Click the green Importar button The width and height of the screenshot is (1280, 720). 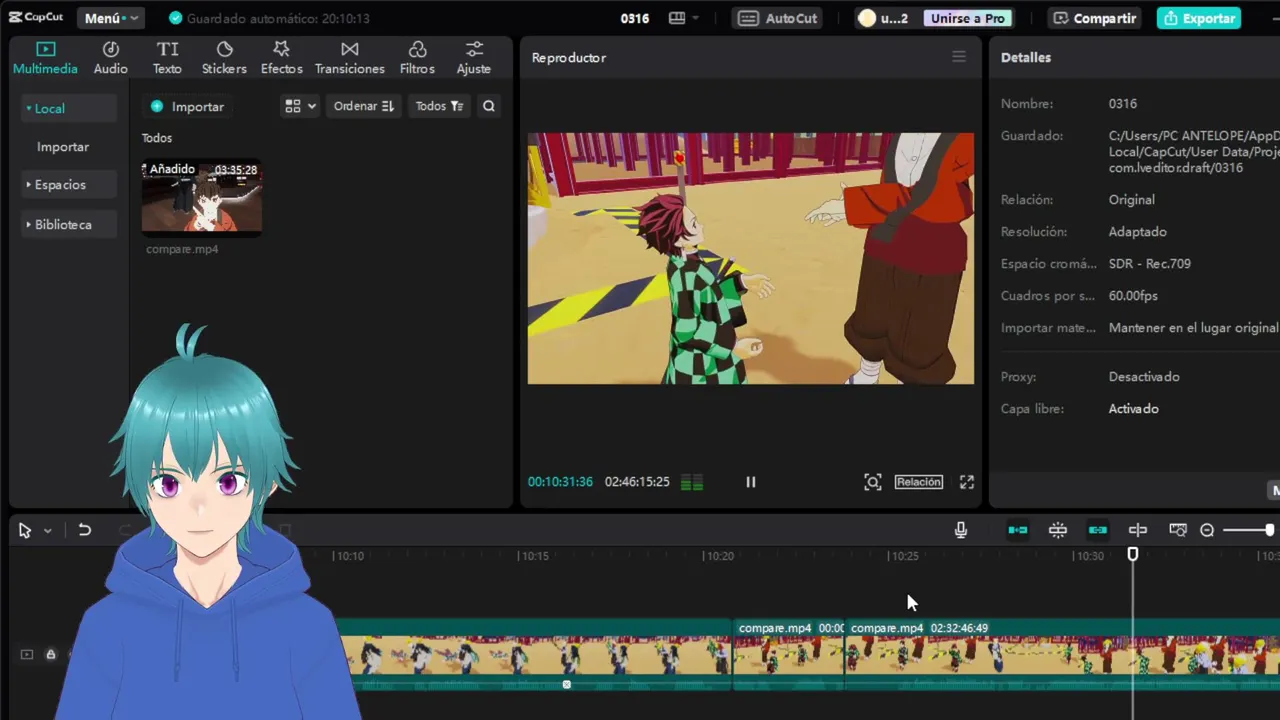click(187, 106)
